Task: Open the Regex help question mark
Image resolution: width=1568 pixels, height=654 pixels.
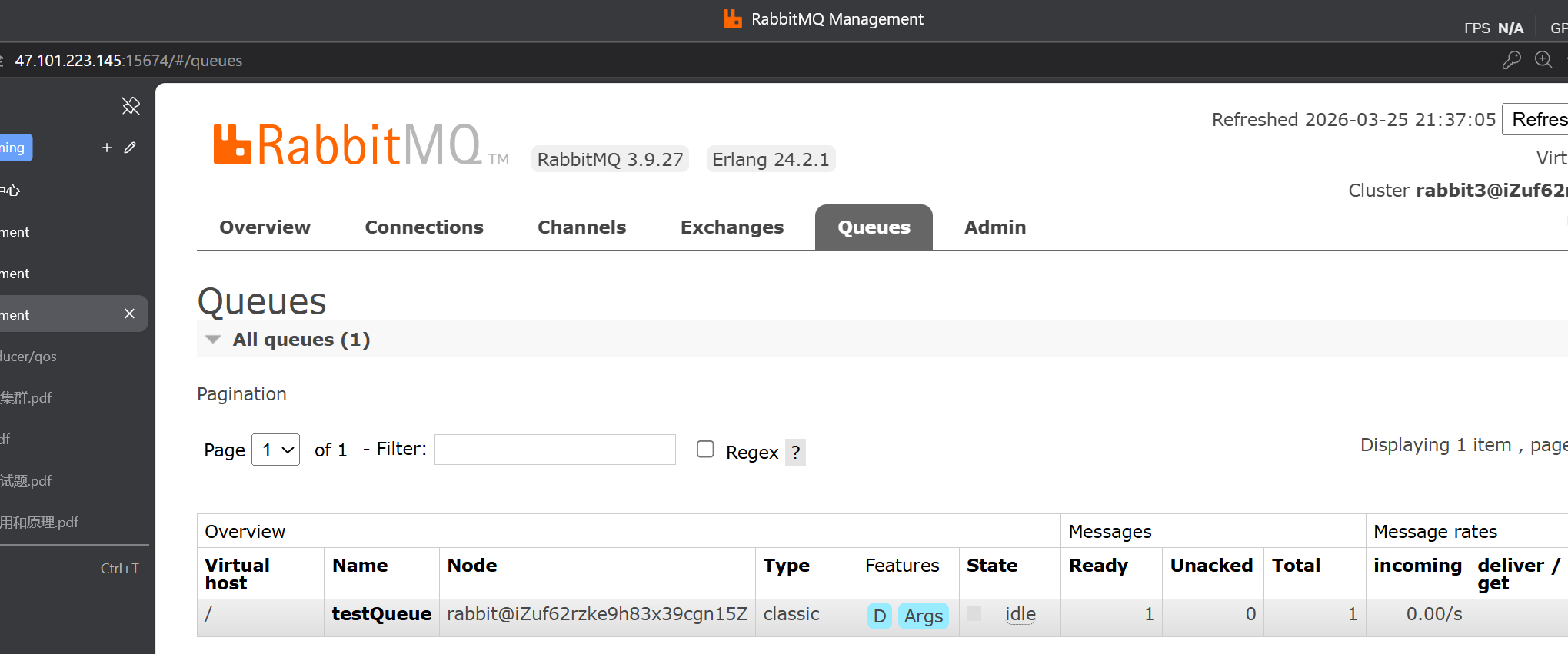Action: [796, 452]
